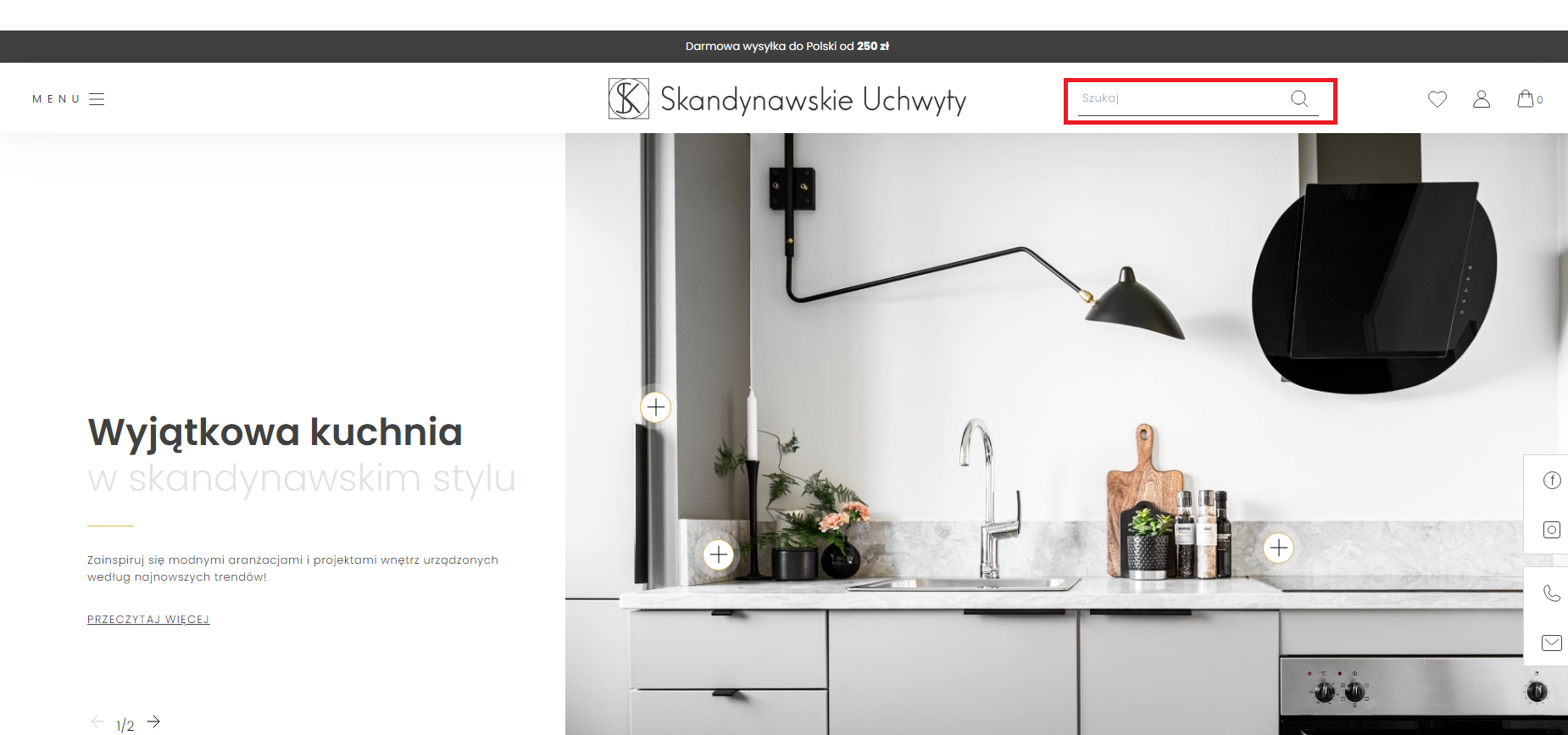Click into the Szukaj search field
The image size is (1568, 735).
pos(1183,98)
